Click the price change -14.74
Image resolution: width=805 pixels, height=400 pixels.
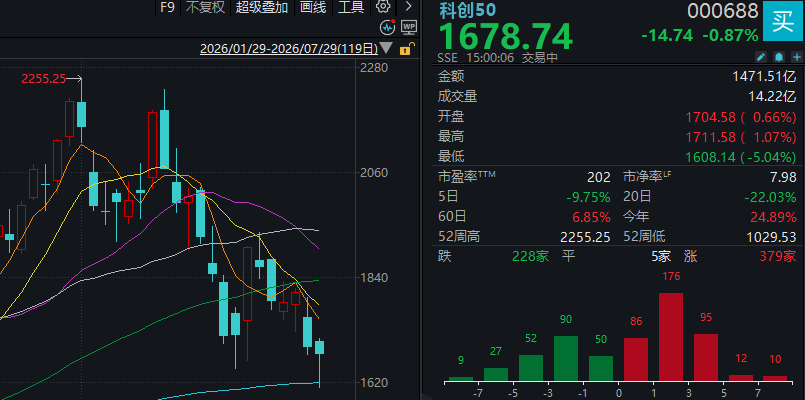pyautogui.click(x=667, y=35)
